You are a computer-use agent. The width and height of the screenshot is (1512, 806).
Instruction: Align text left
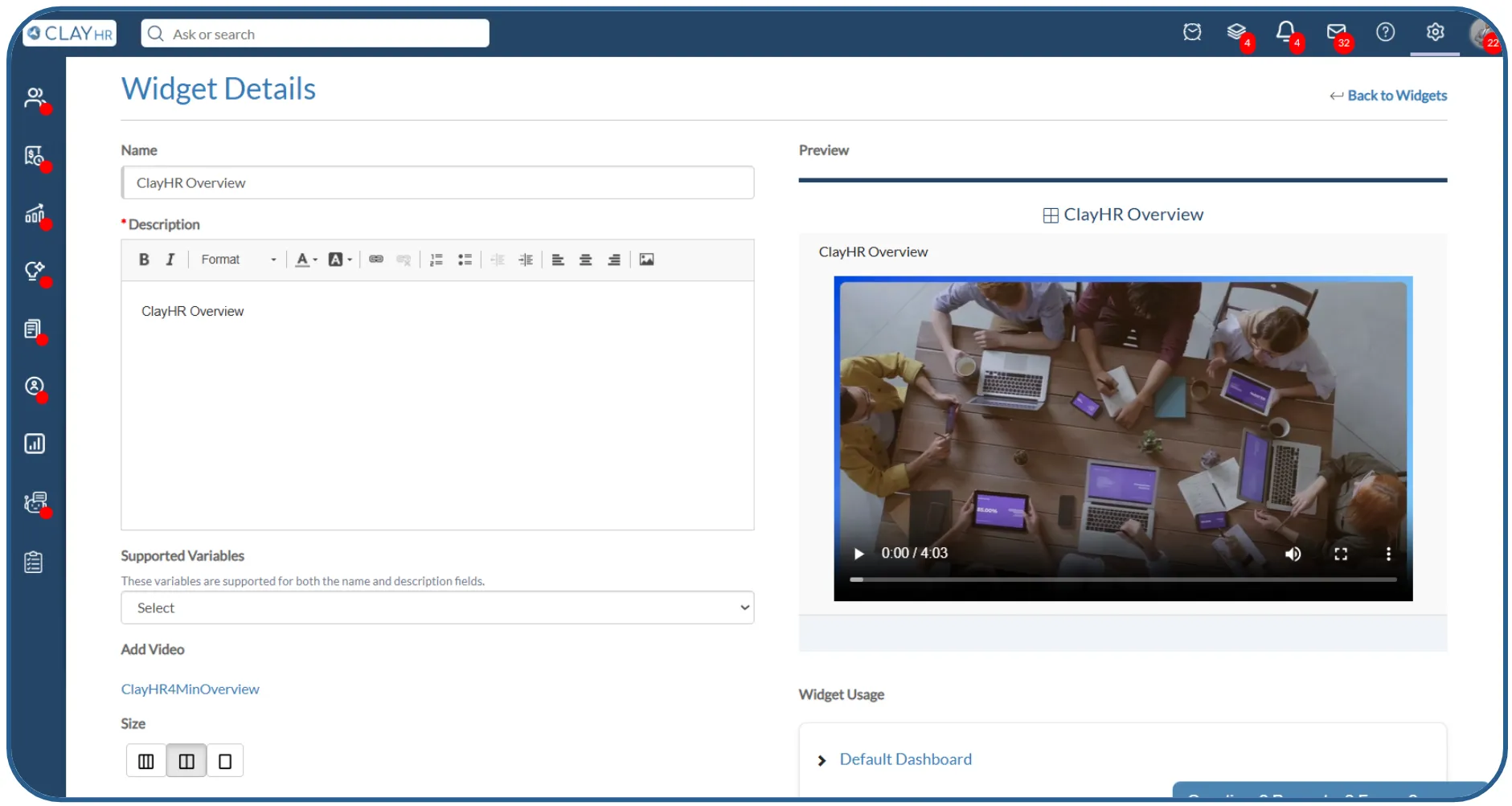tap(558, 260)
